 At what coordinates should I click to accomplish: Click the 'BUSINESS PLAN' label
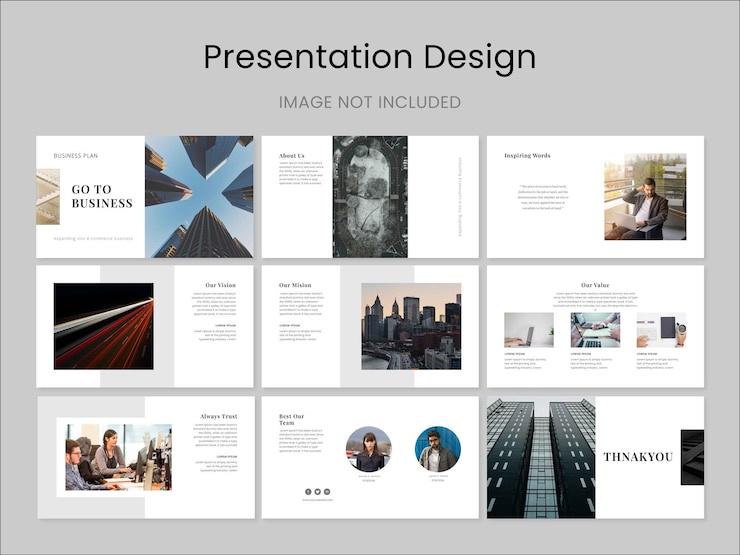point(76,156)
